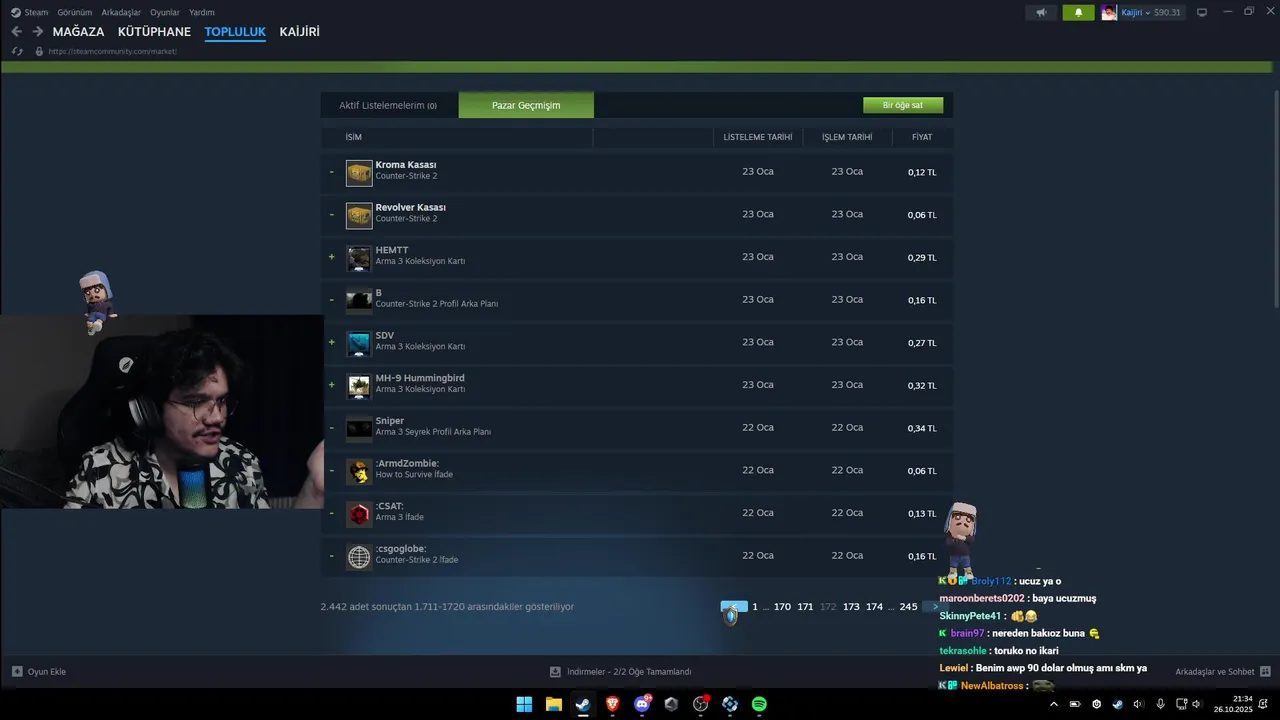Open Discord from taskbar

pyautogui.click(x=642, y=704)
